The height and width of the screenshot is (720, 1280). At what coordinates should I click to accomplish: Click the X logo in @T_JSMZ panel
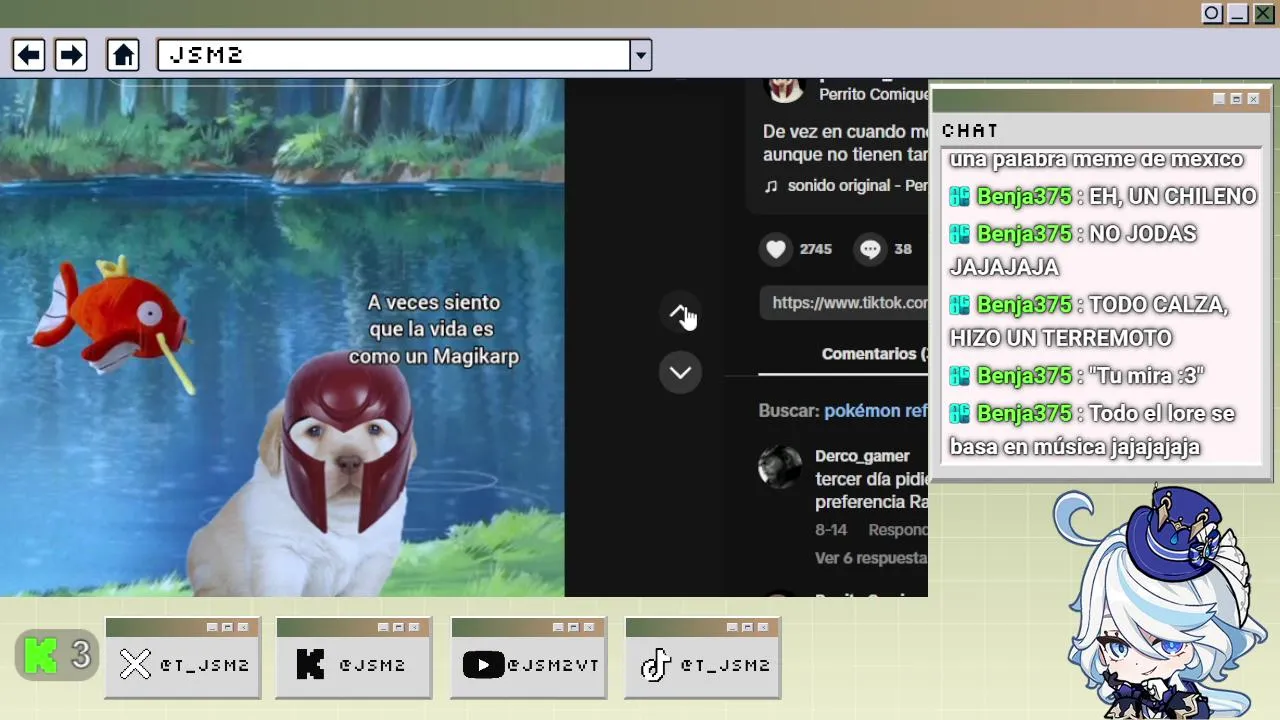click(x=135, y=664)
